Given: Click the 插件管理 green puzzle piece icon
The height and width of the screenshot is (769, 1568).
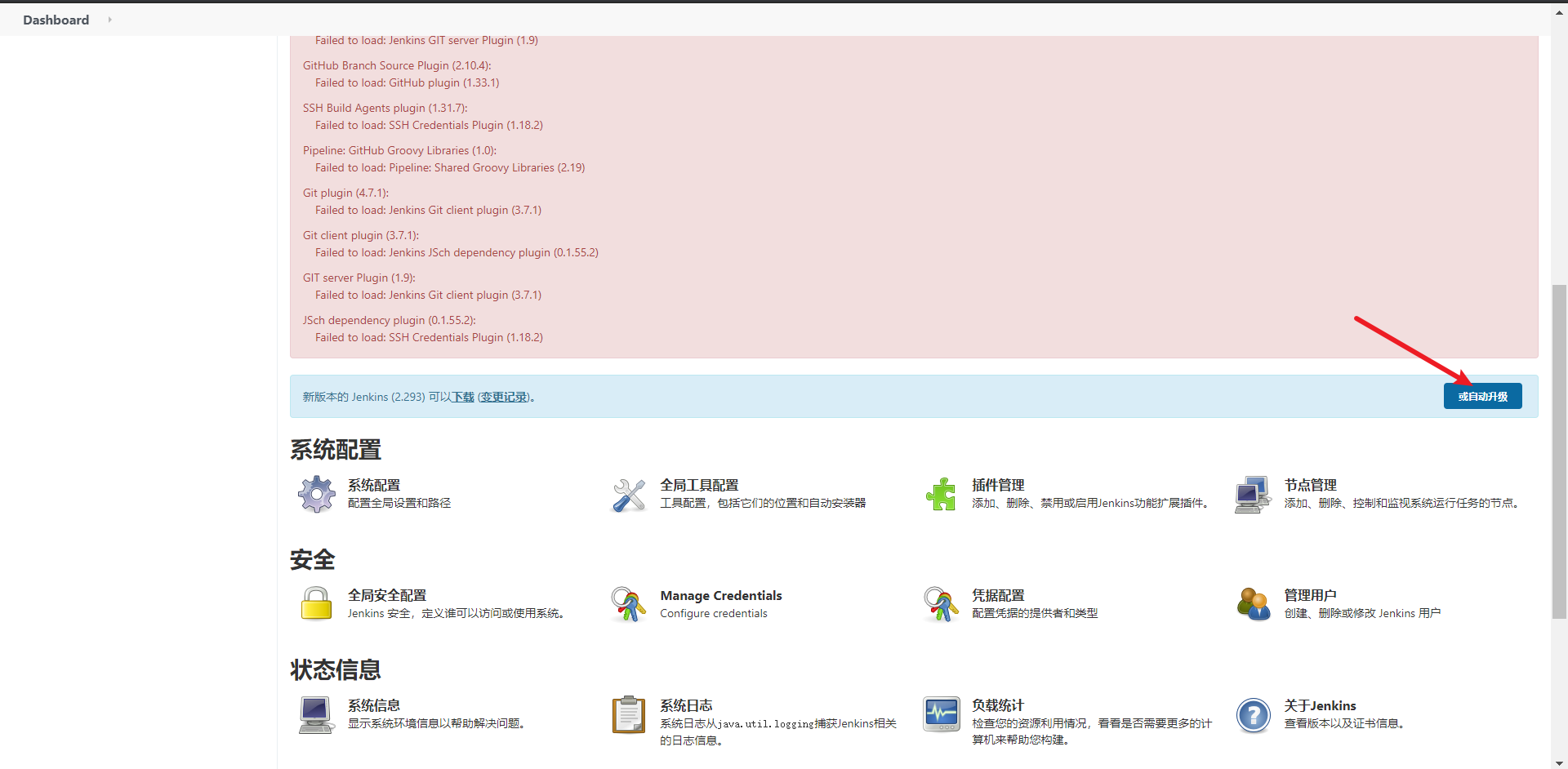Looking at the screenshot, I should tap(941, 494).
